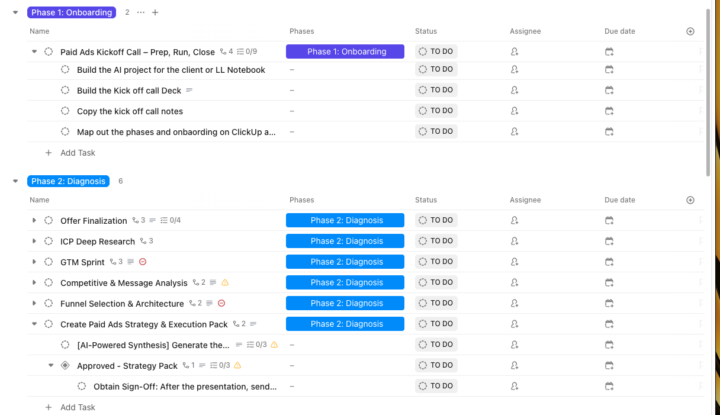Click the Phase 2: Diagnosis group label
This screenshot has width=720, height=415.
point(68,181)
